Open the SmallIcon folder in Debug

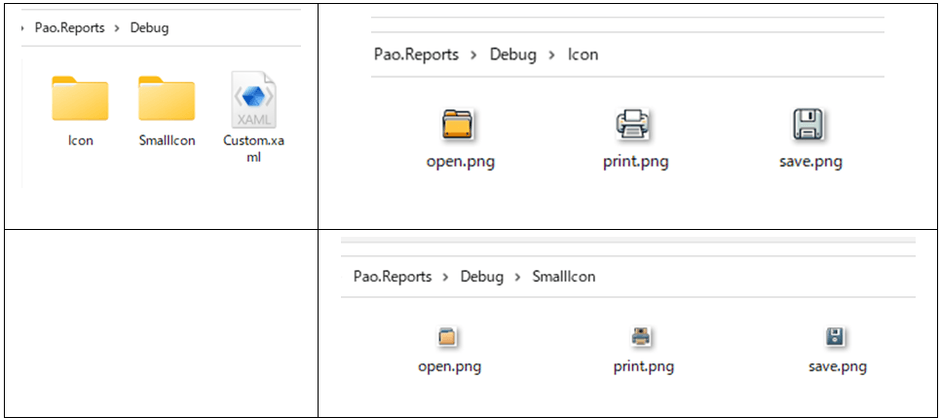click(x=167, y=98)
